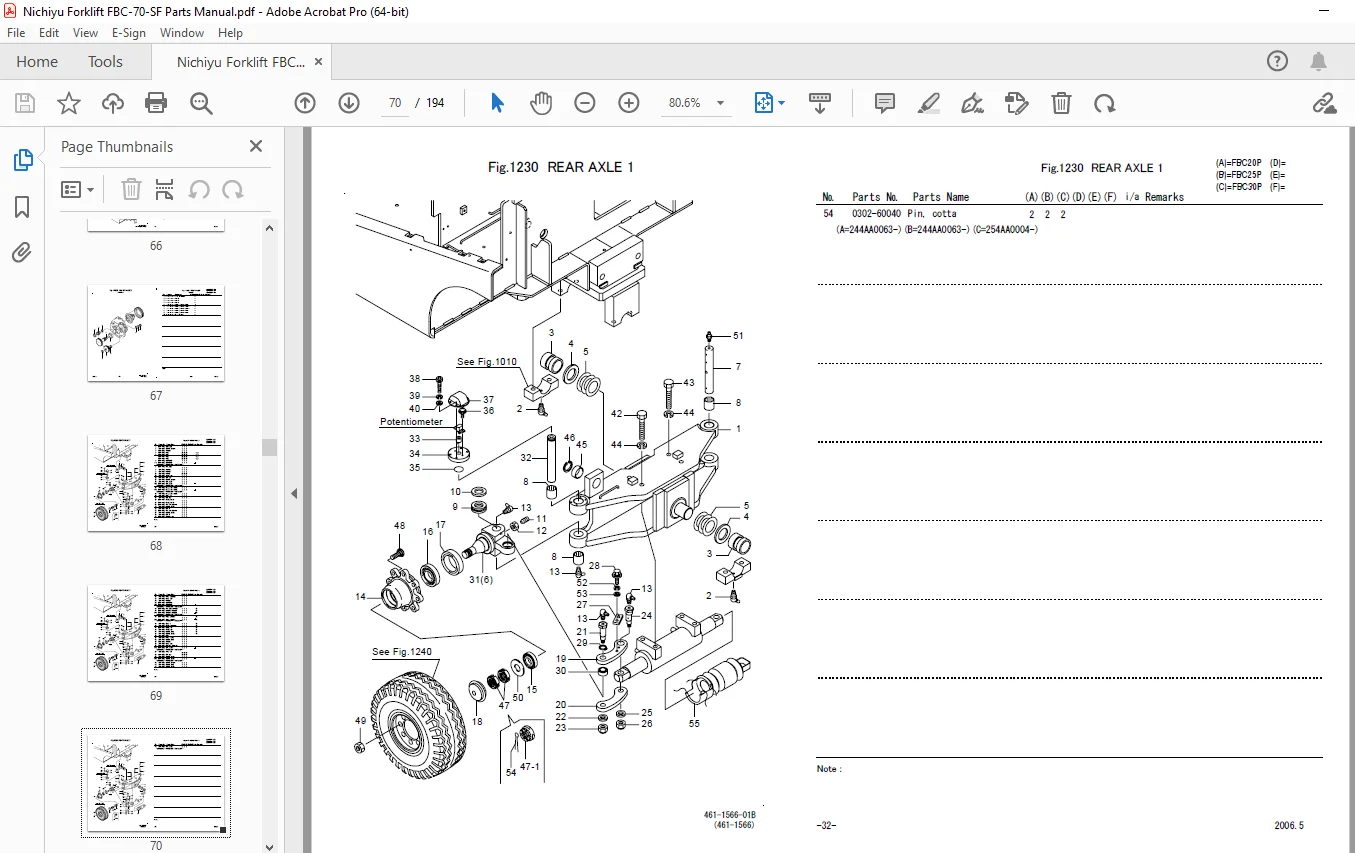Print the parts manual

coord(156,103)
